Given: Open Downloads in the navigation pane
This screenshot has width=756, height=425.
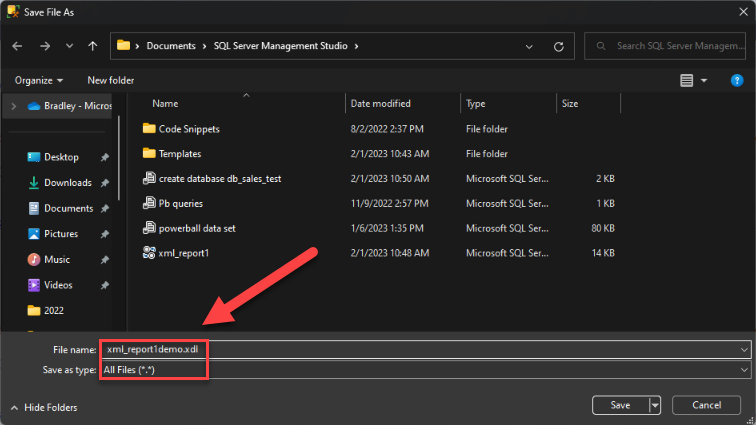Looking at the screenshot, I should click(68, 183).
